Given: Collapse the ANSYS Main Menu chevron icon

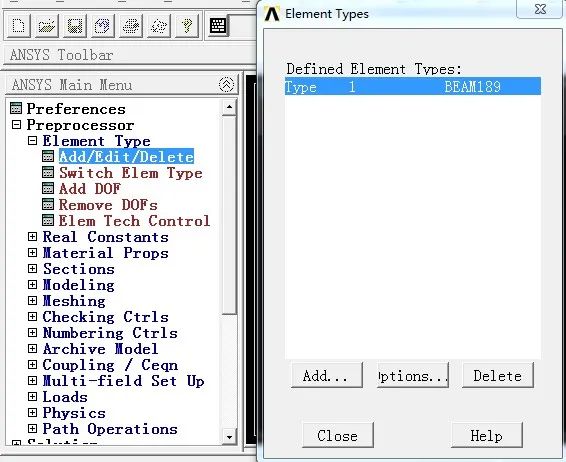Looking at the screenshot, I should [226, 84].
